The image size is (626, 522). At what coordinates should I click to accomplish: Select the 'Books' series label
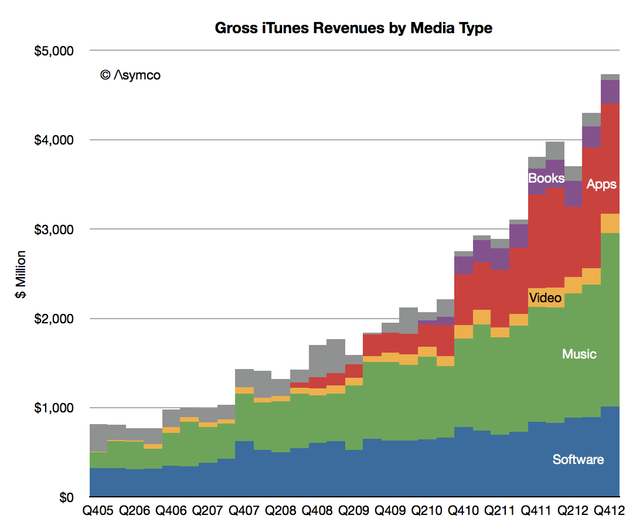[546, 178]
